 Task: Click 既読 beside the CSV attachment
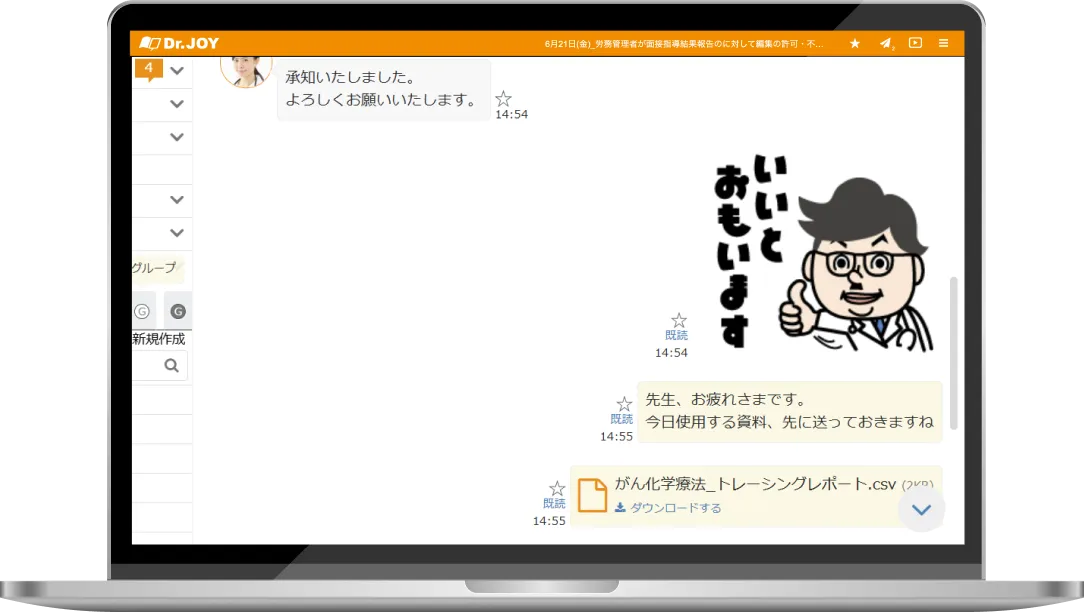coord(554,503)
